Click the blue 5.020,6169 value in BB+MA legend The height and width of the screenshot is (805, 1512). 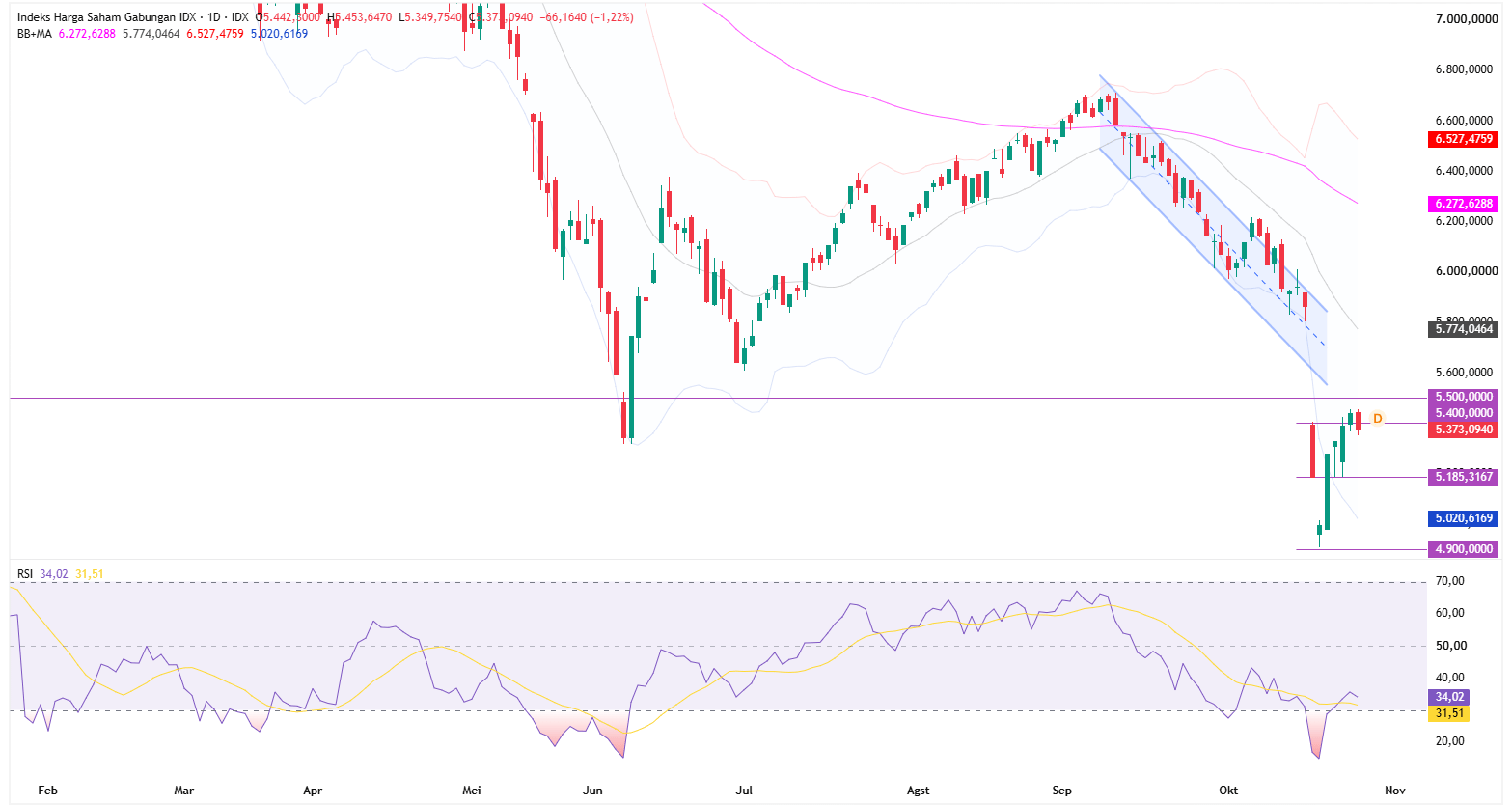point(279,34)
